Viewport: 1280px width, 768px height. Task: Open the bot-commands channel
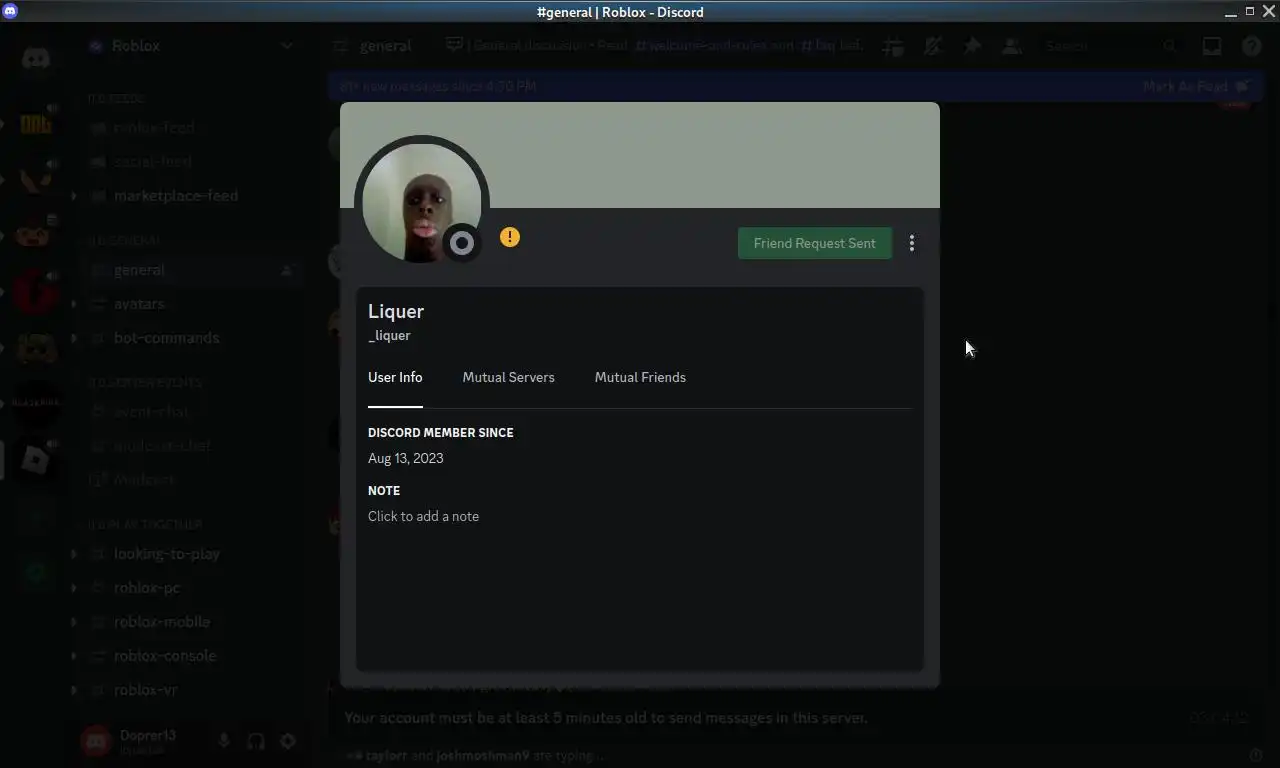pyautogui.click(x=166, y=338)
